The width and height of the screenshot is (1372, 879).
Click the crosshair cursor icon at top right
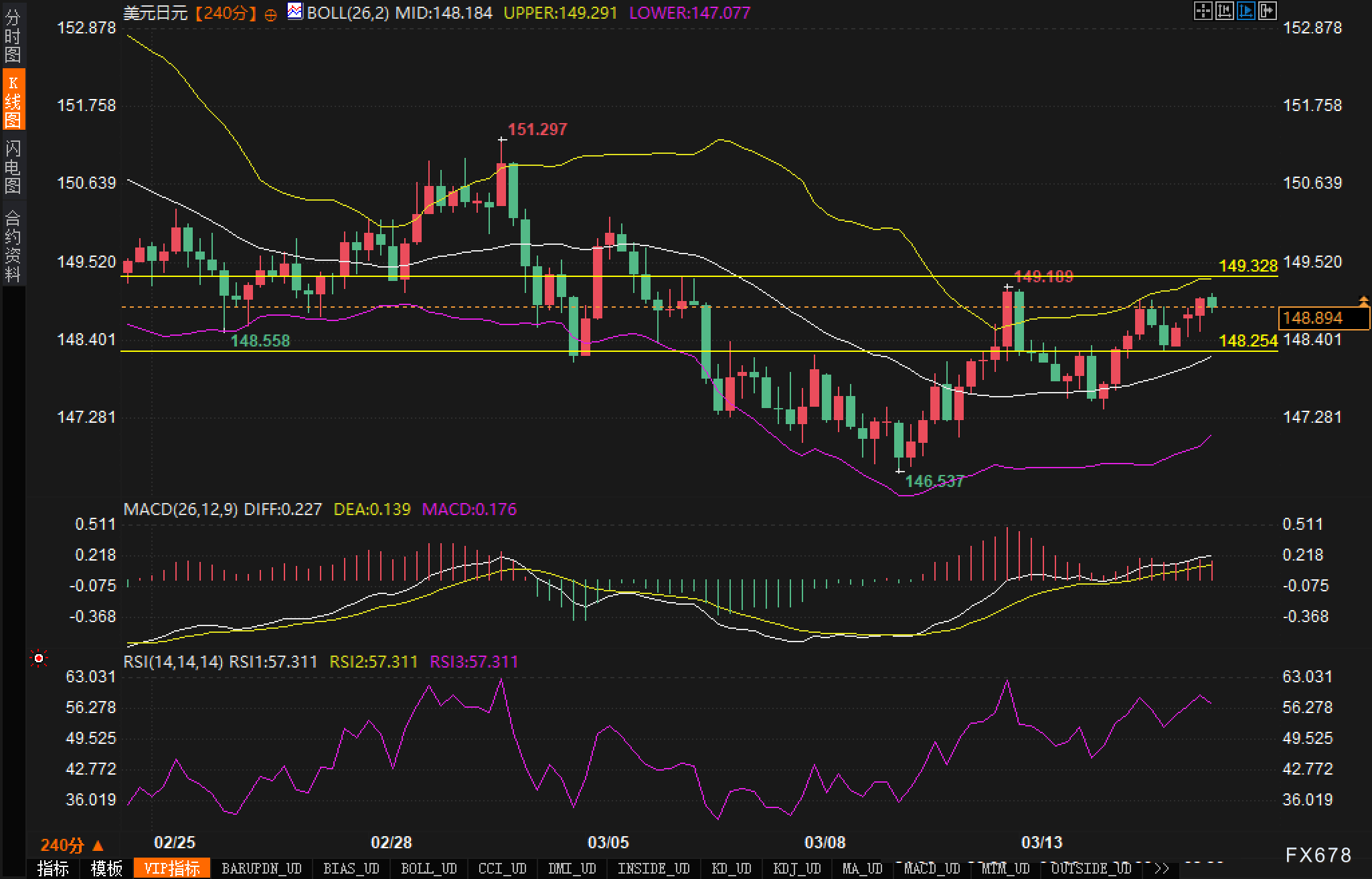pos(1203,11)
